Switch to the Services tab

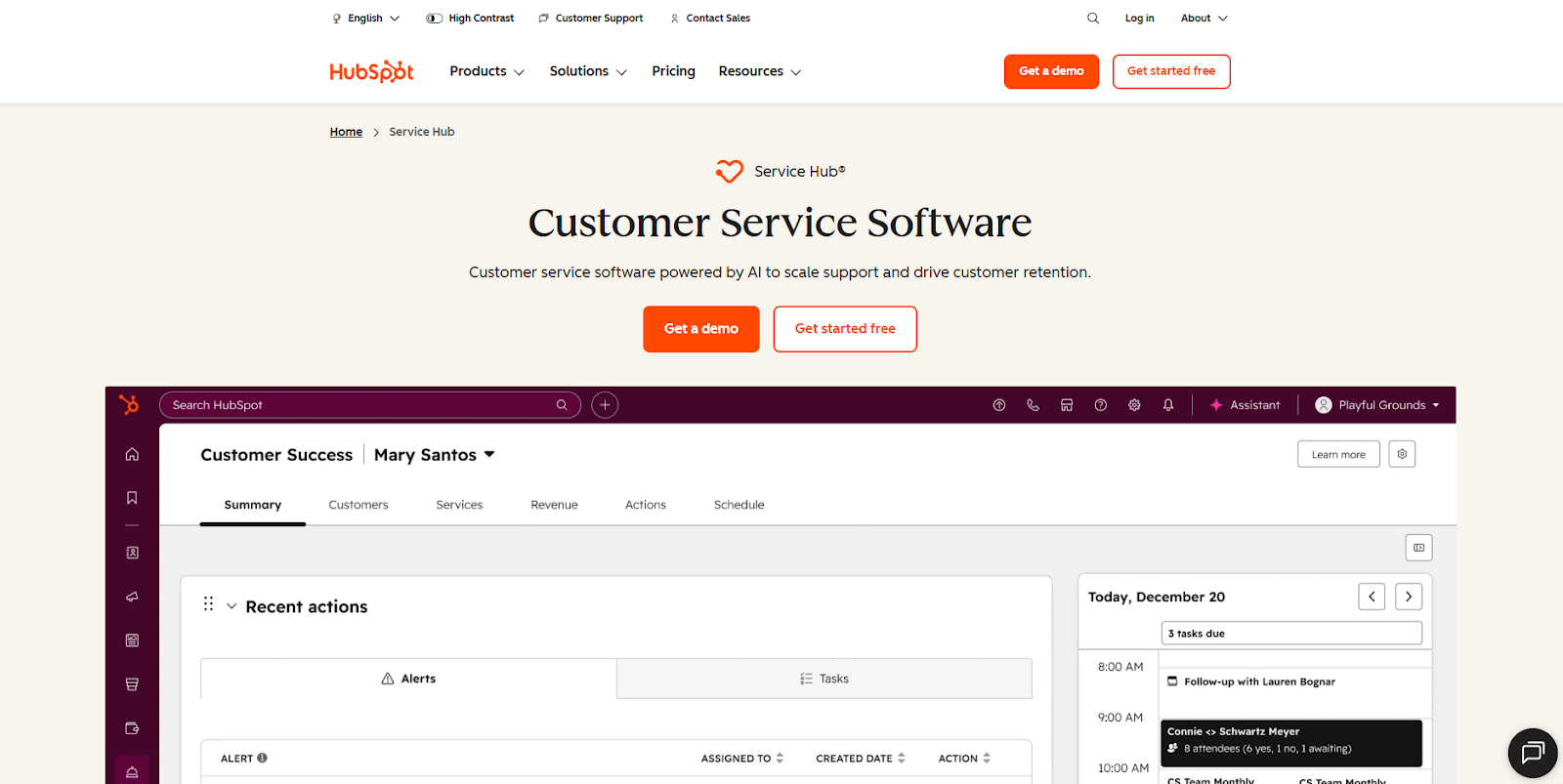[459, 505]
